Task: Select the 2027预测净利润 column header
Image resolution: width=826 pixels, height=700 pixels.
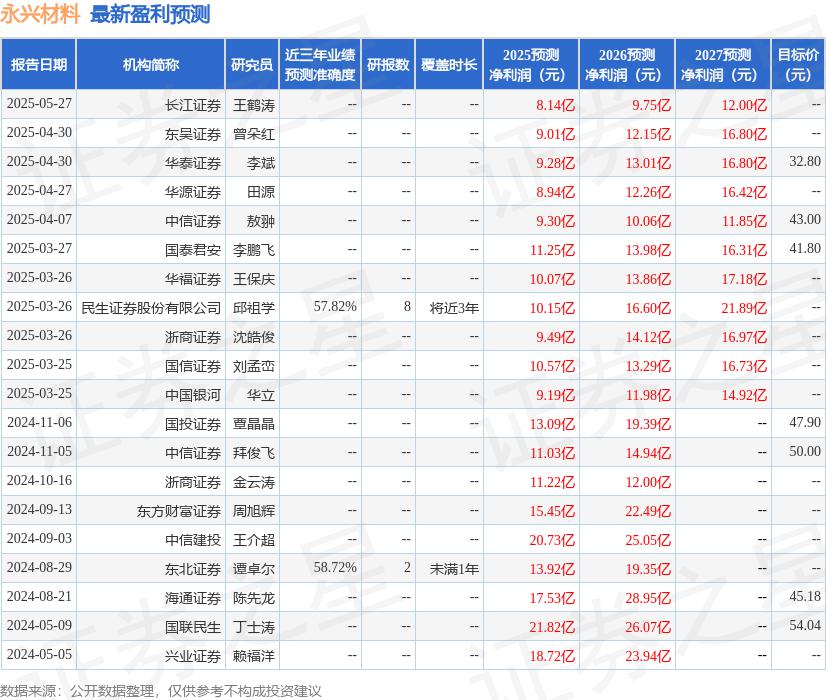Action: coord(723,64)
